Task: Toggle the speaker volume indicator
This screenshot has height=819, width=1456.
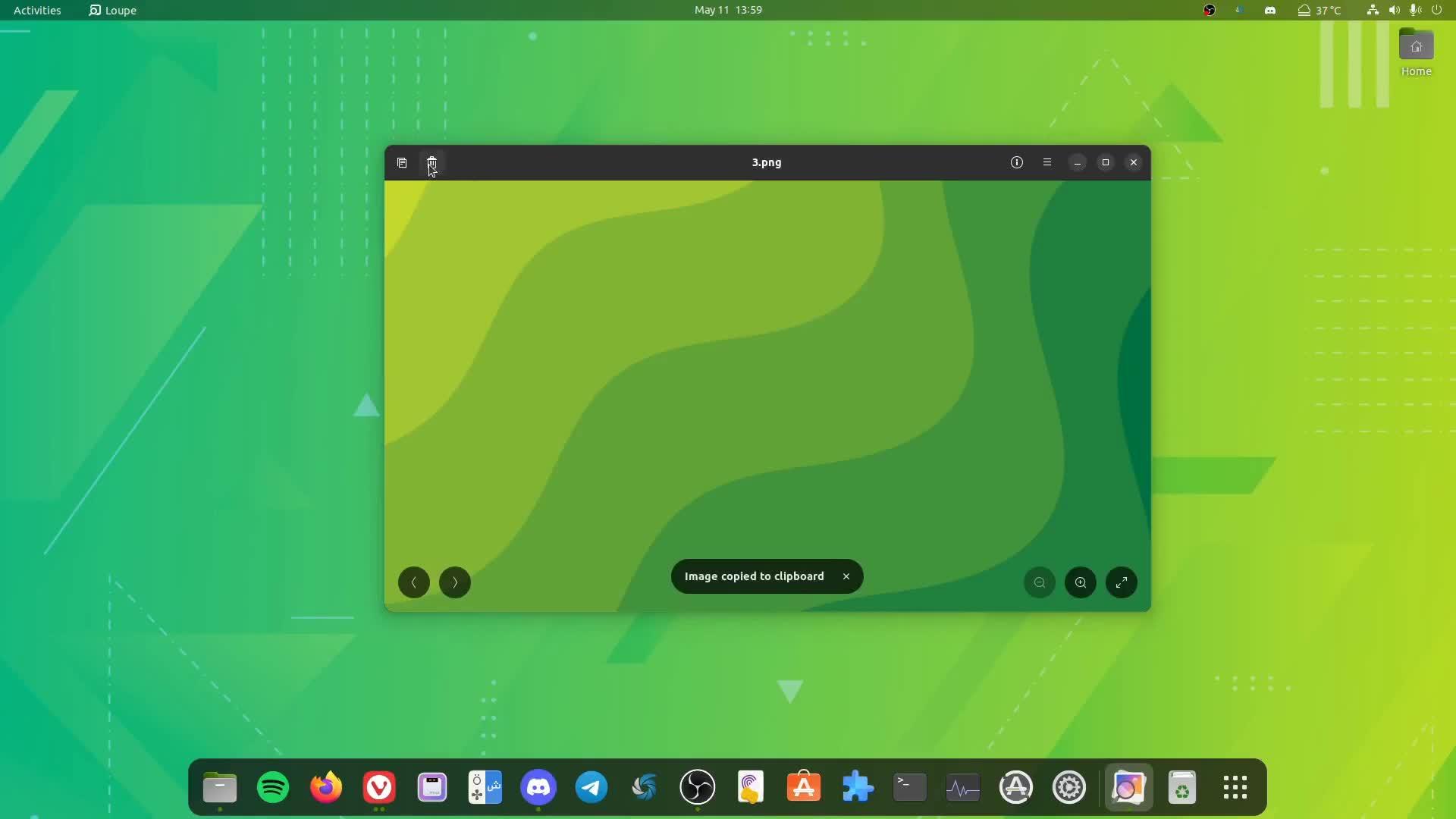Action: (1395, 10)
